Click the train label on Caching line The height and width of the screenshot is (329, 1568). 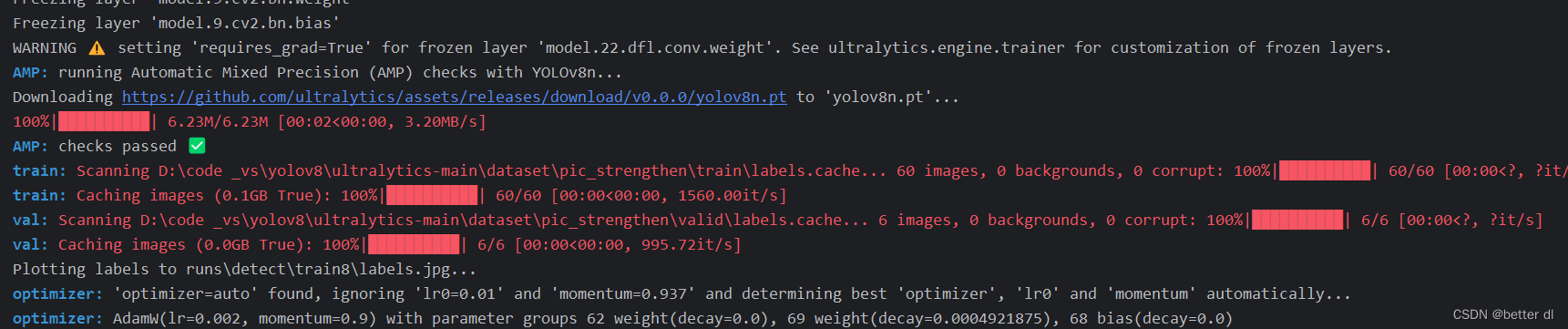coord(39,195)
